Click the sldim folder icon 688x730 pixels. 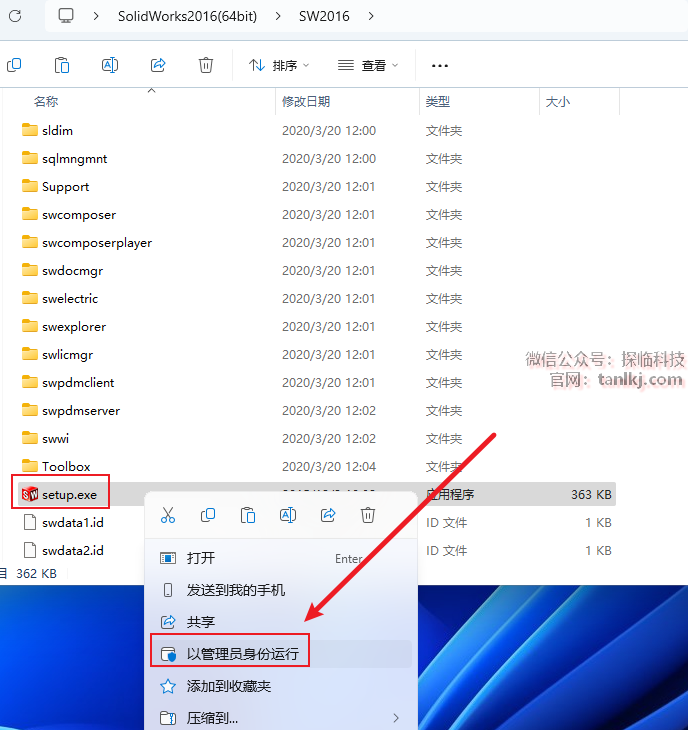[30, 130]
